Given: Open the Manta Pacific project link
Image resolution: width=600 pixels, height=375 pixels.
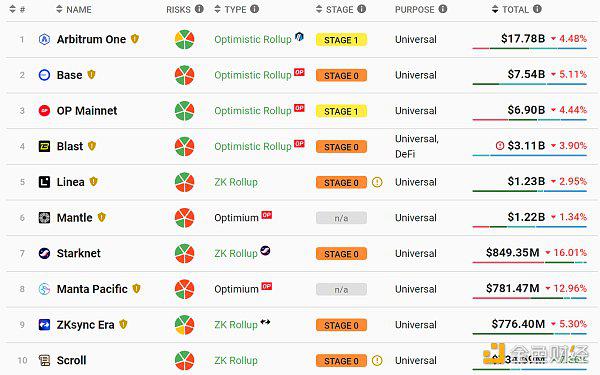Looking at the screenshot, I should pyautogui.click(x=92, y=289).
